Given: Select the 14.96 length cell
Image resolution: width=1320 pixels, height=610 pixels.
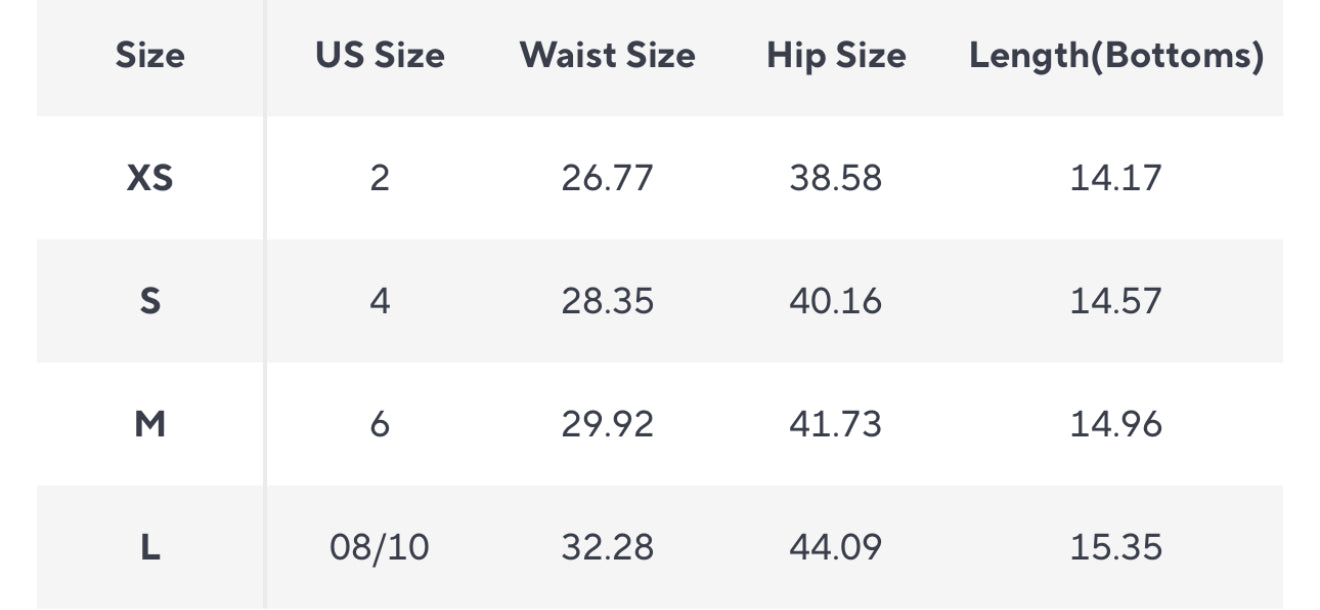Looking at the screenshot, I should [x=1116, y=425].
